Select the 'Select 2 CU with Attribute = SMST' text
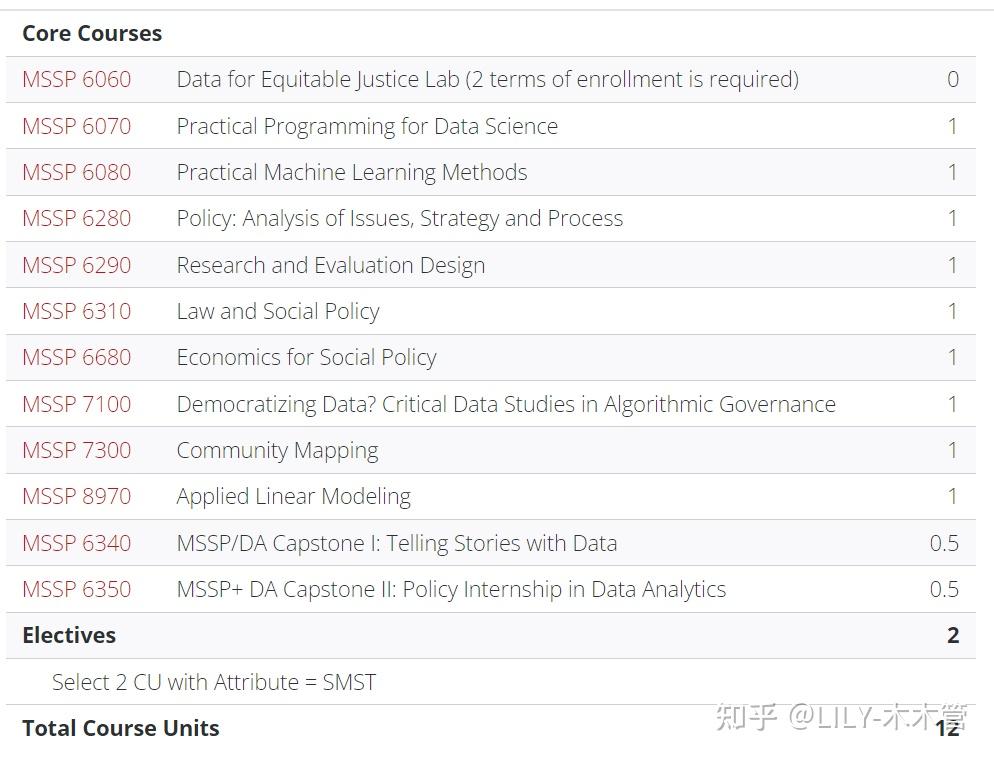This screenshot has width=994, height=757. [214, 682]
